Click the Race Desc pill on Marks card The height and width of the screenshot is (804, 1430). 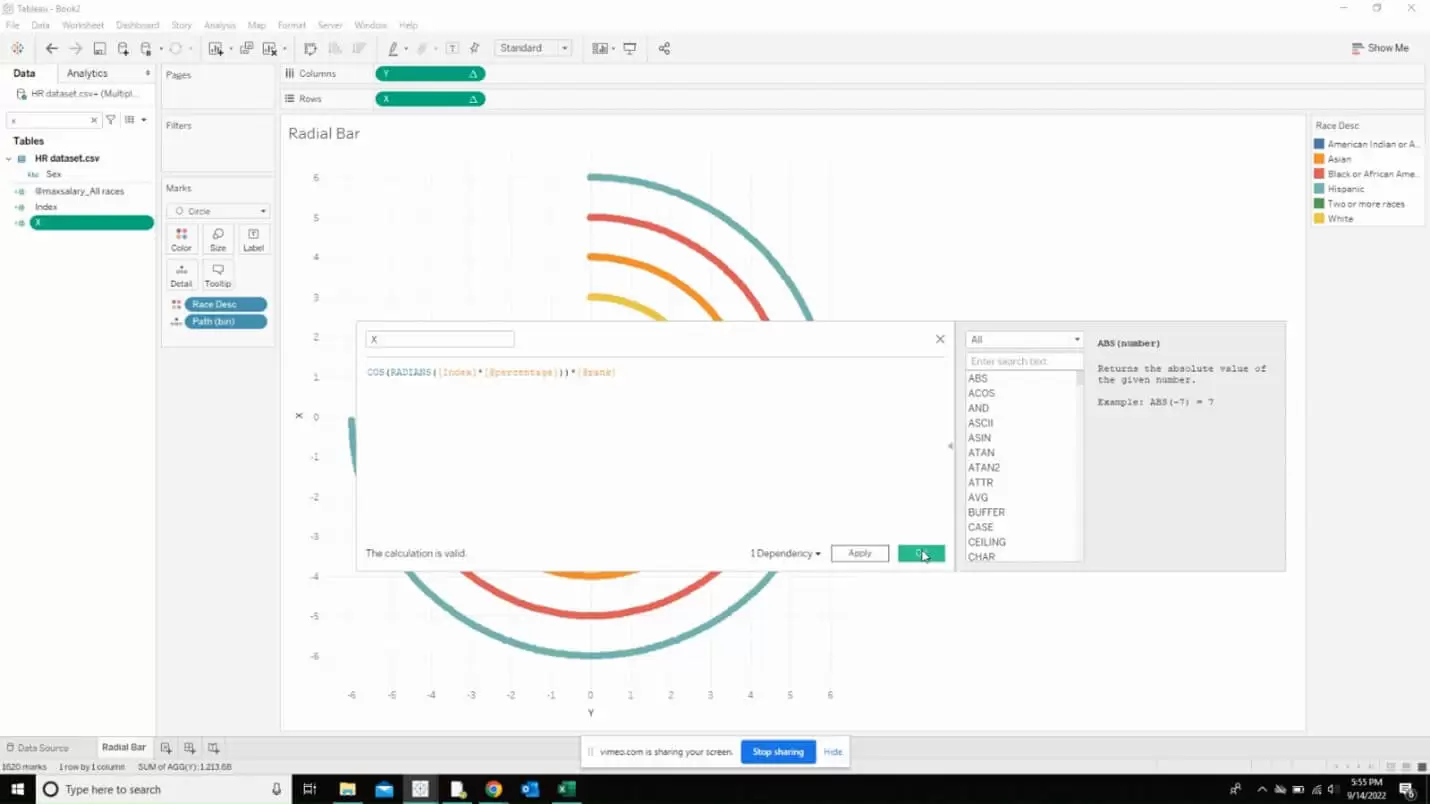tap(226, 304)
